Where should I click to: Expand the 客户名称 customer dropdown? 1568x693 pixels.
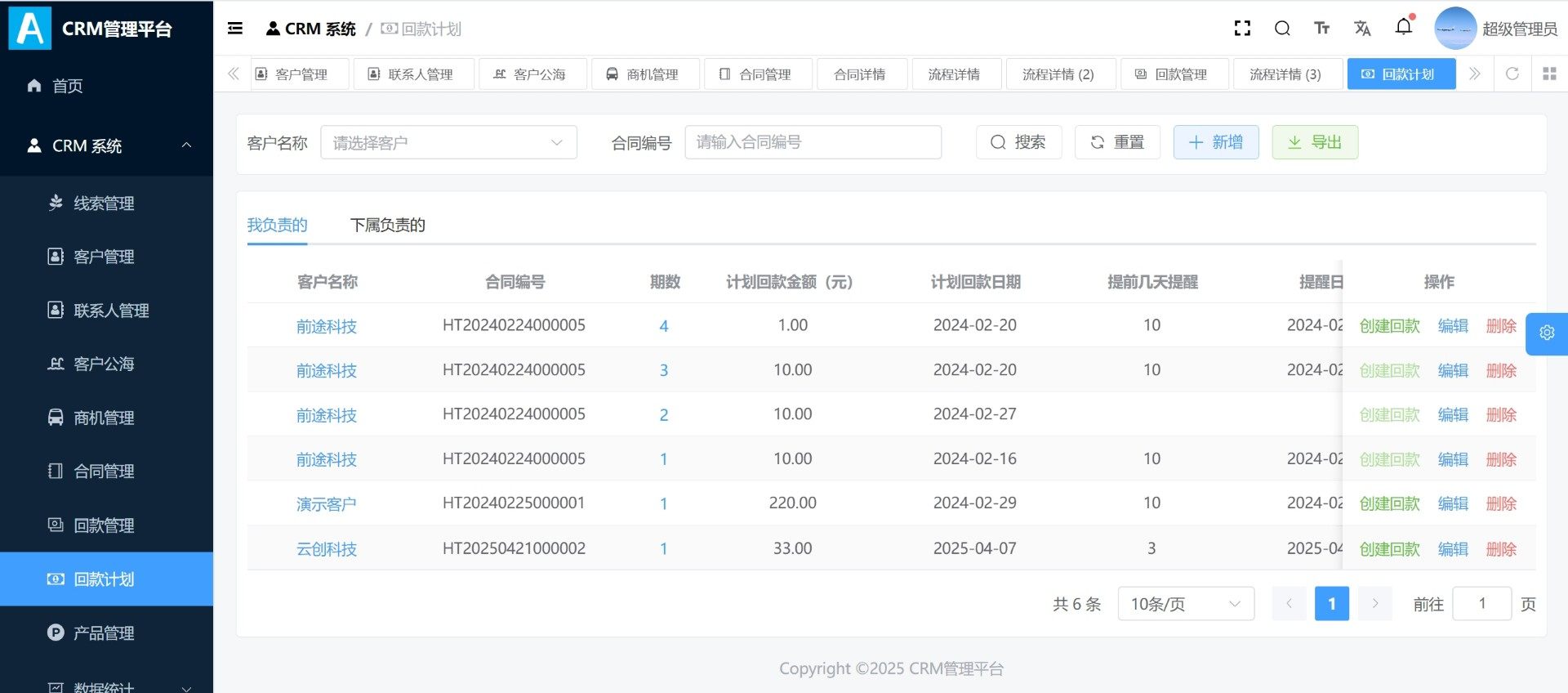tap(448, 143)
